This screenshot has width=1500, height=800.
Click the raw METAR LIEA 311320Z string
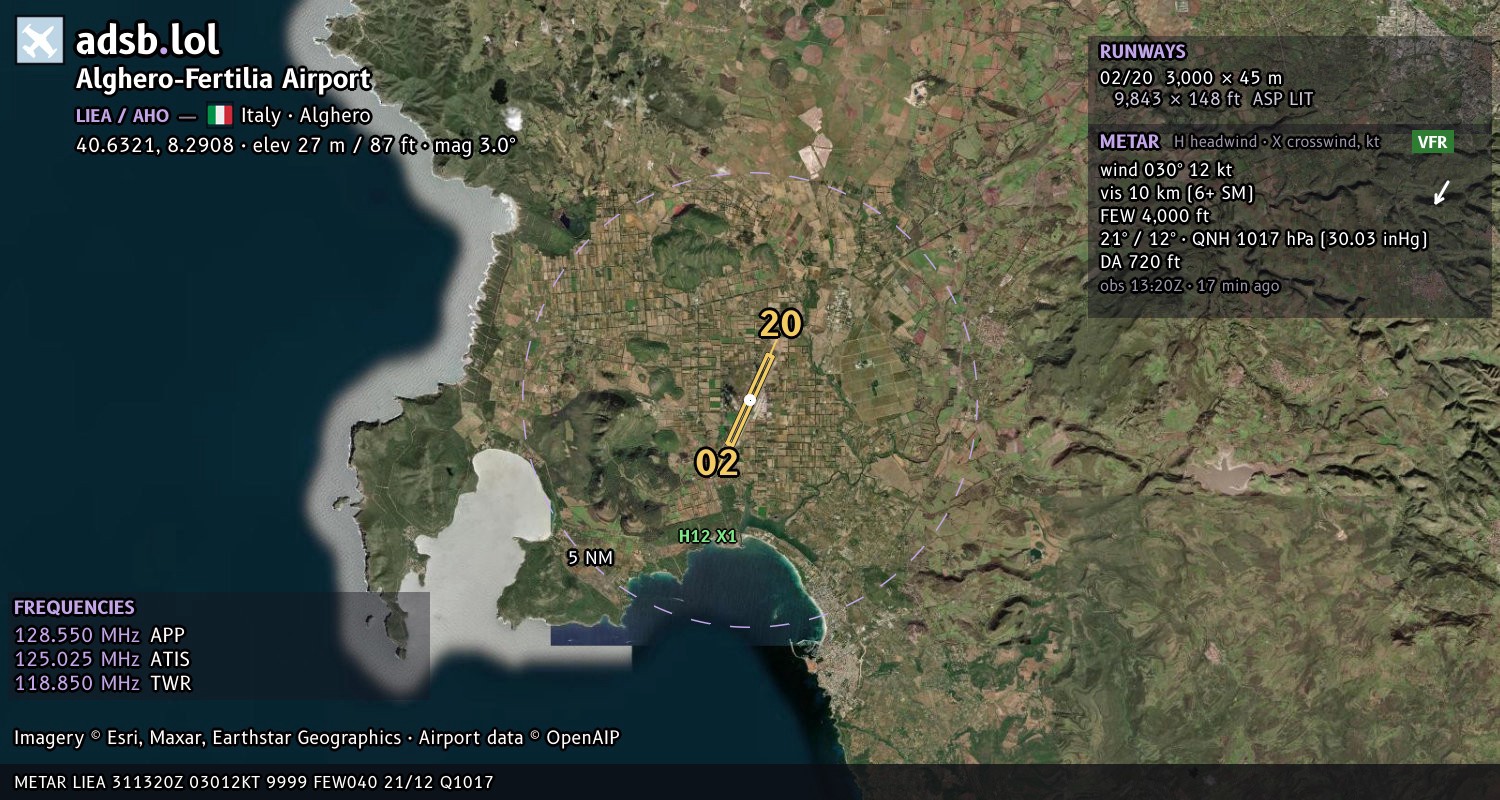254,782
